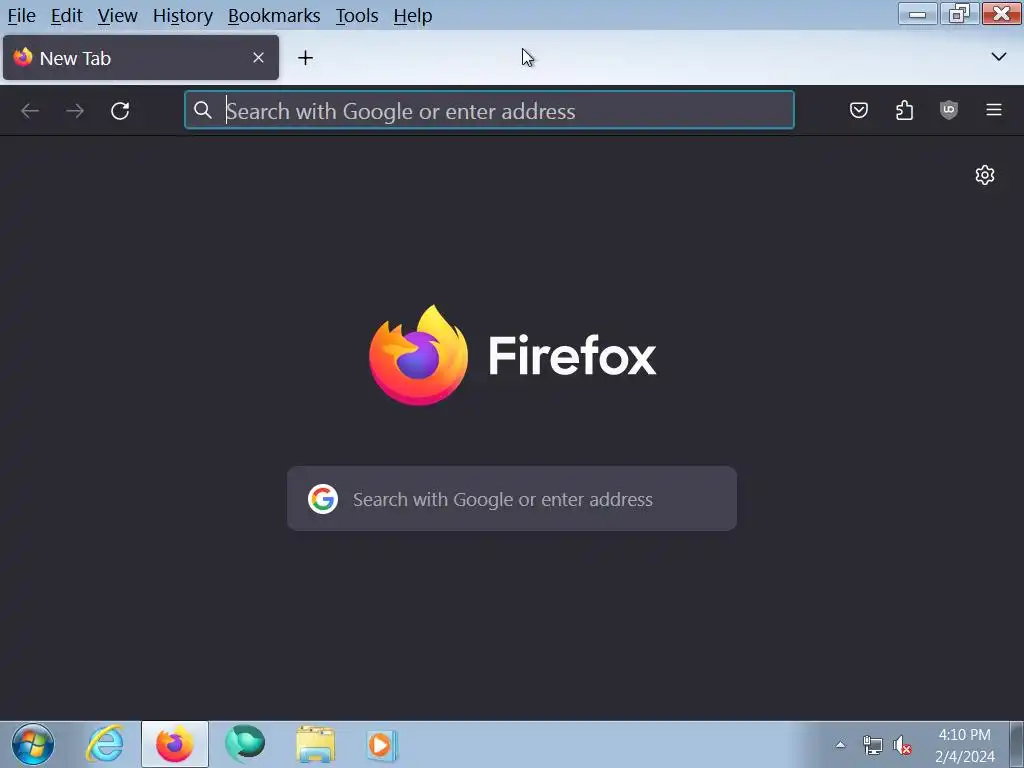Click the Firefox logo on page
1024x768 pixels.
tap(418, 355)
